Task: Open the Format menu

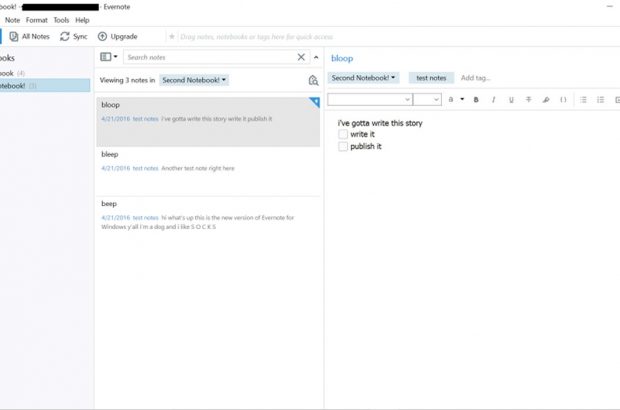Action: click(36, 20)
